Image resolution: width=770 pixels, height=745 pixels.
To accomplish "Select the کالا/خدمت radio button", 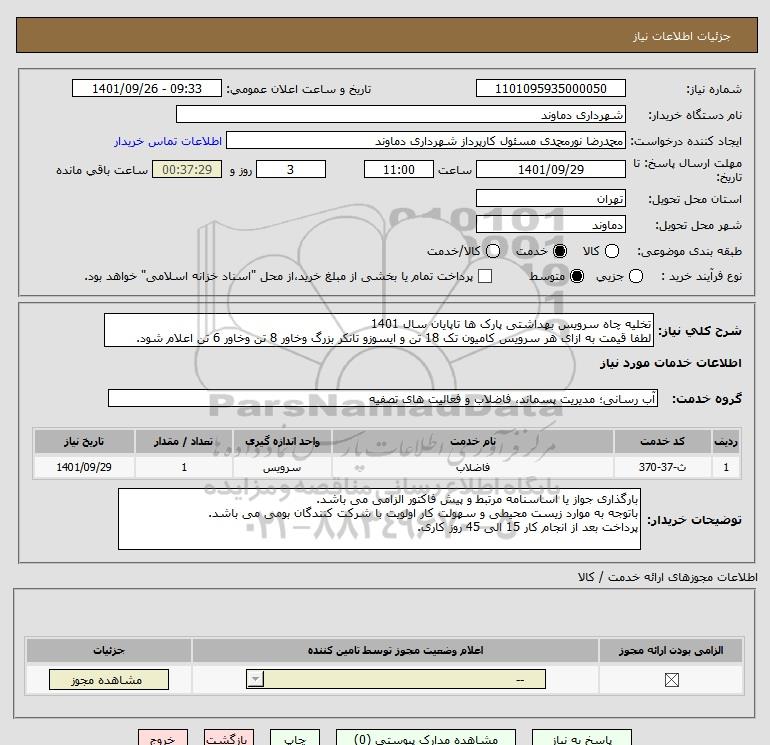I will point(493,251).
